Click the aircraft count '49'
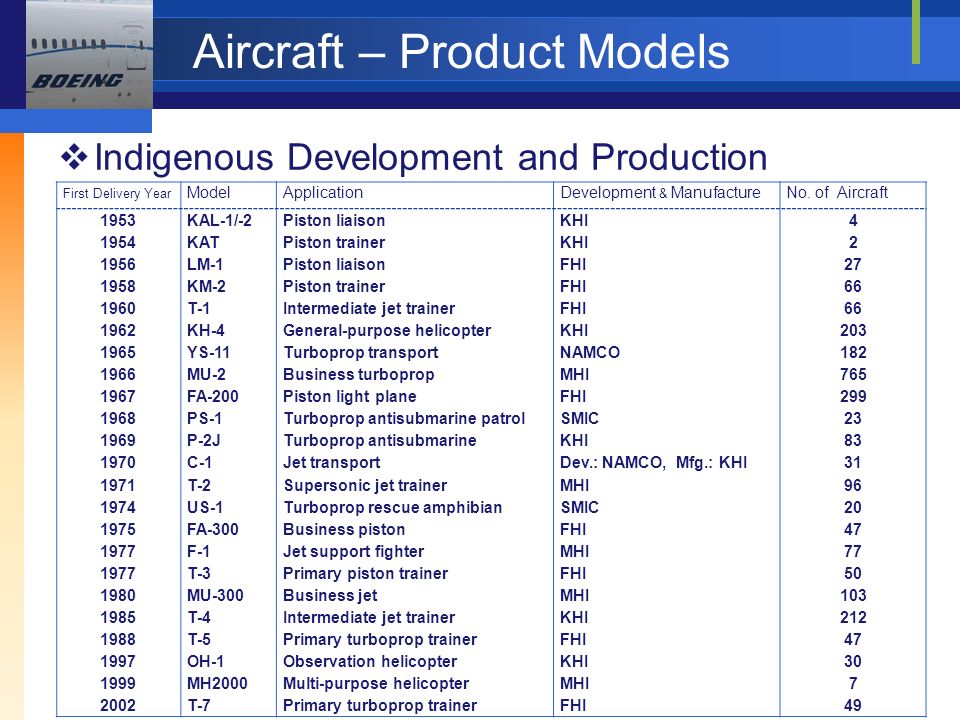 click(x=853, y=706)
